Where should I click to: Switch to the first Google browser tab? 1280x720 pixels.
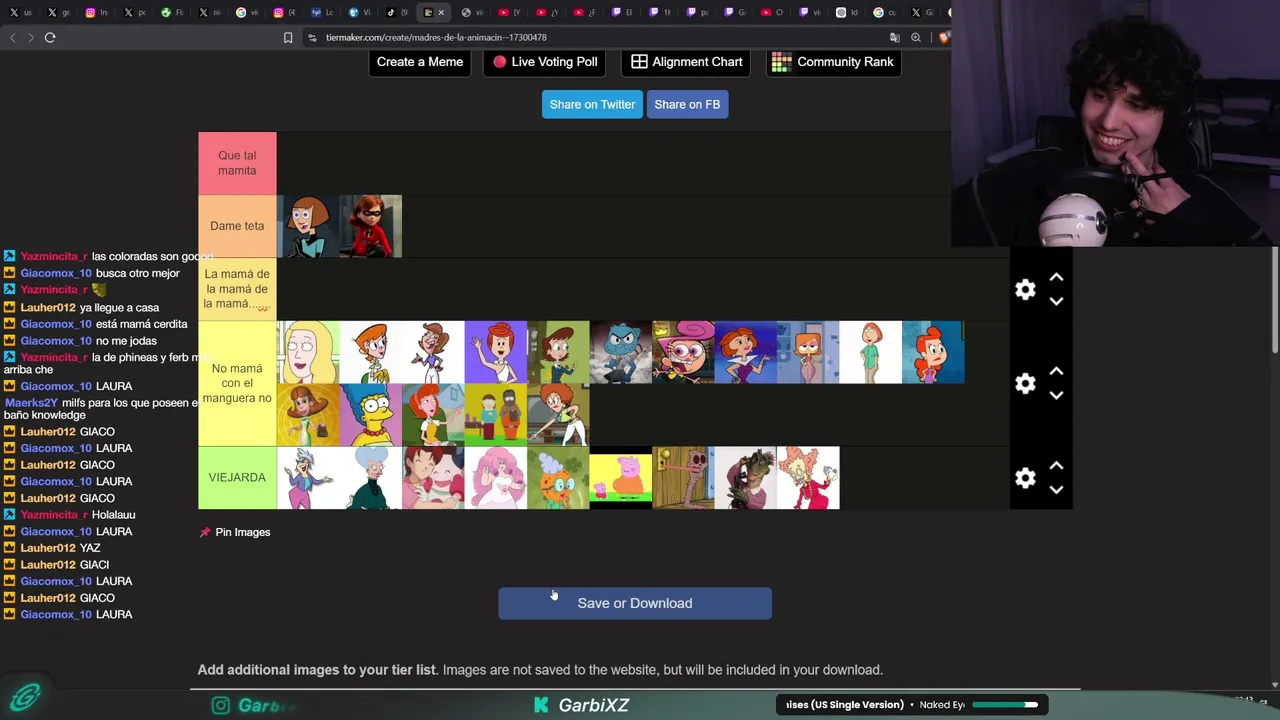click(x=240, y=13)
